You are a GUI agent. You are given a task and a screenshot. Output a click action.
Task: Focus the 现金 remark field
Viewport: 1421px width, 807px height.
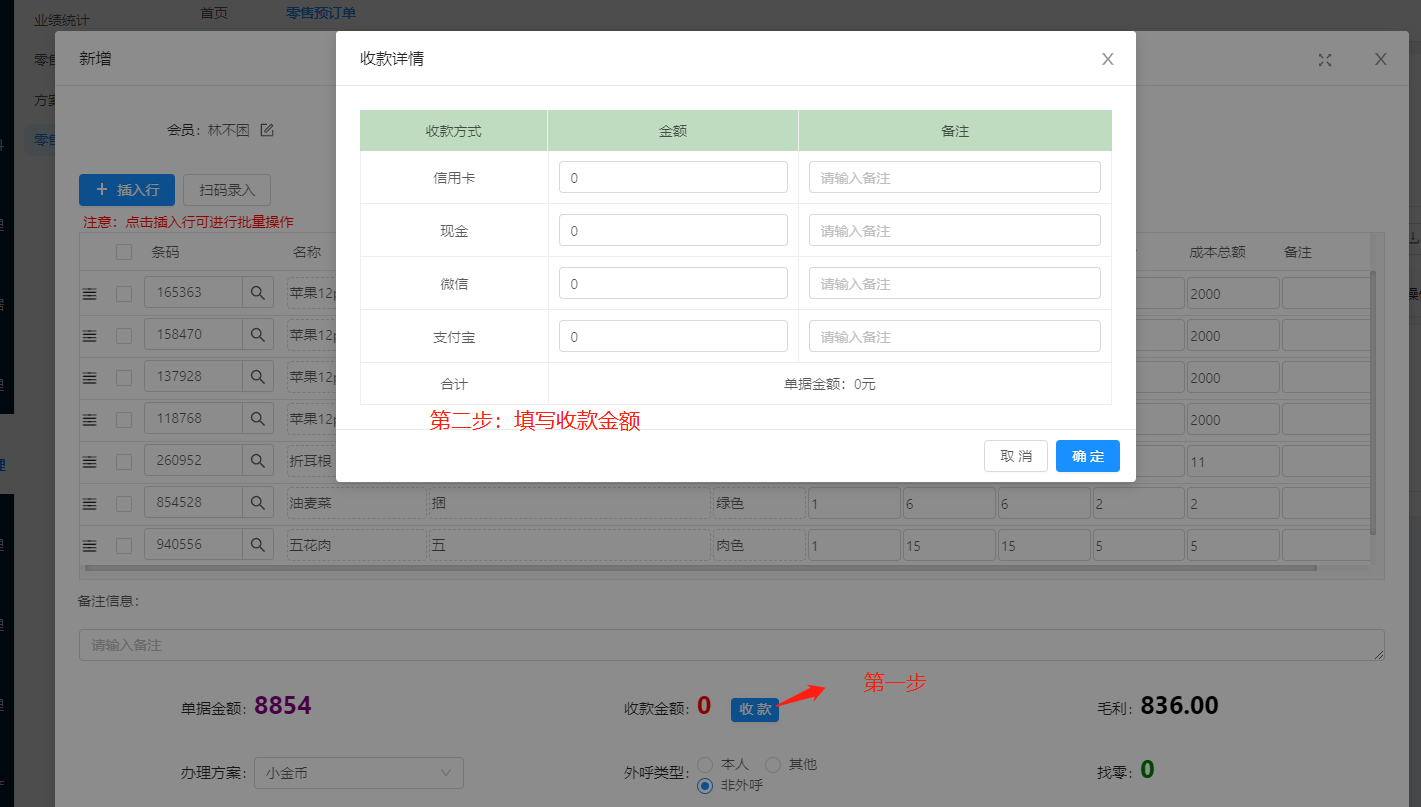point(955,231)
